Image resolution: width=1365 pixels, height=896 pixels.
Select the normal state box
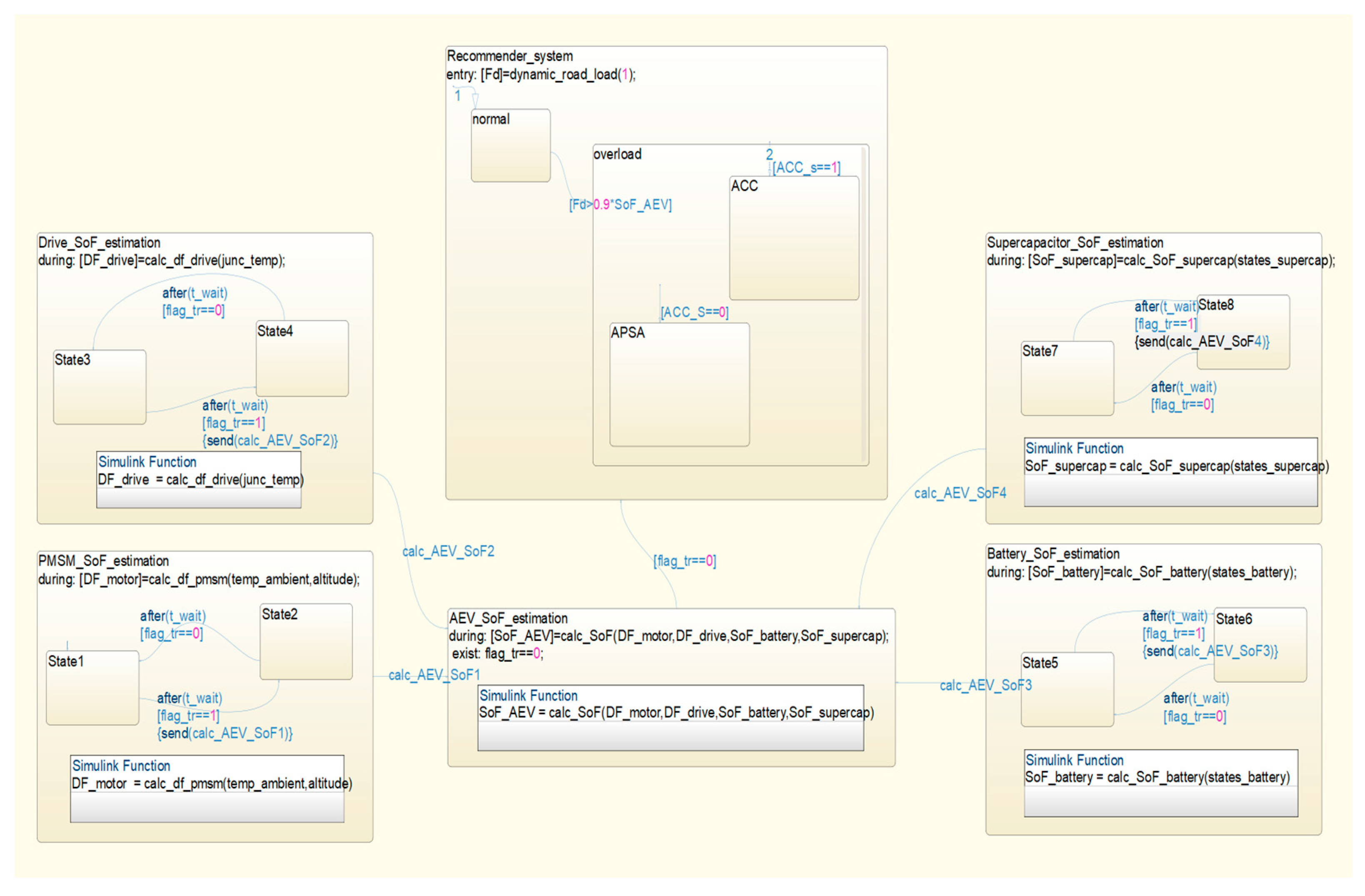(x=510, y=146)
